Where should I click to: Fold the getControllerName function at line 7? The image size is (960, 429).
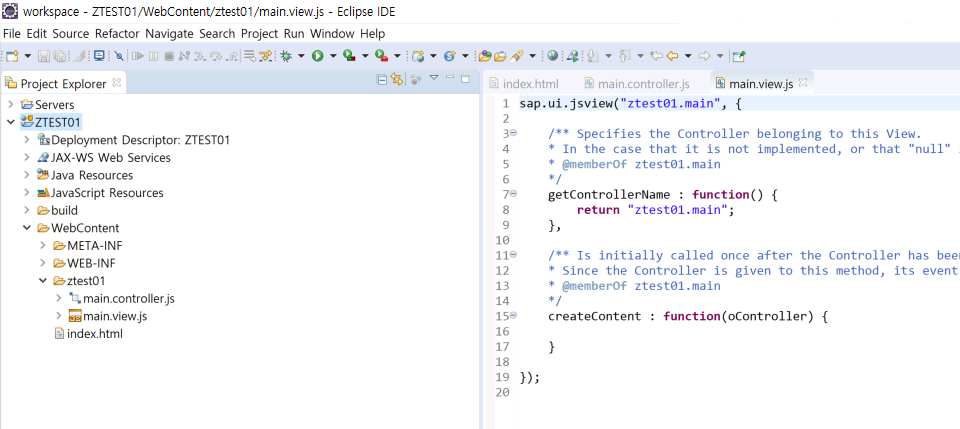coord(513,194)
